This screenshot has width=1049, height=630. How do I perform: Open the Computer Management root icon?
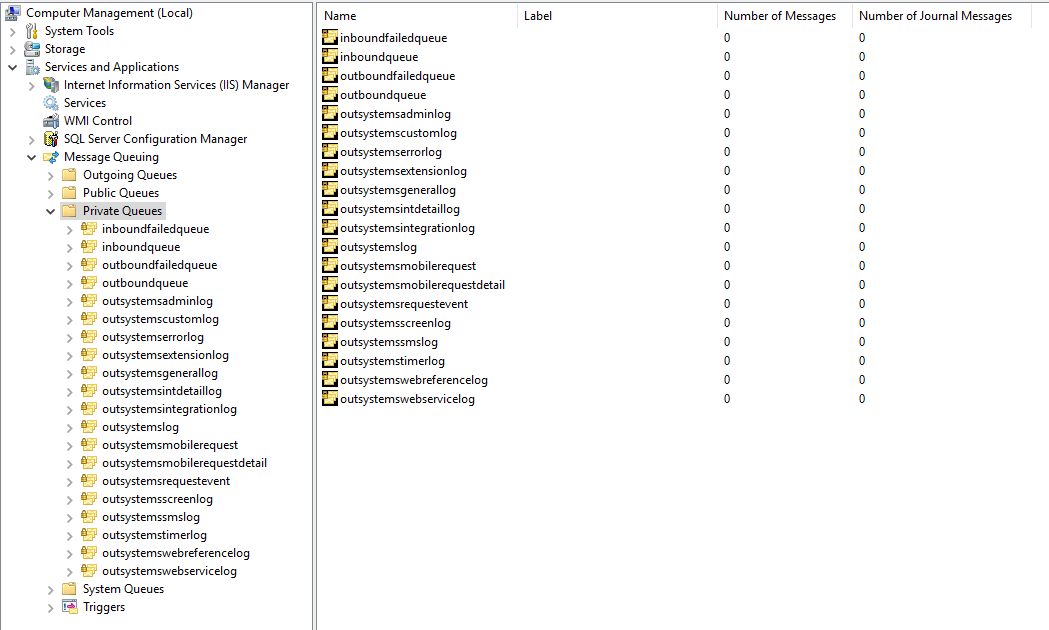tap(12, 12)
